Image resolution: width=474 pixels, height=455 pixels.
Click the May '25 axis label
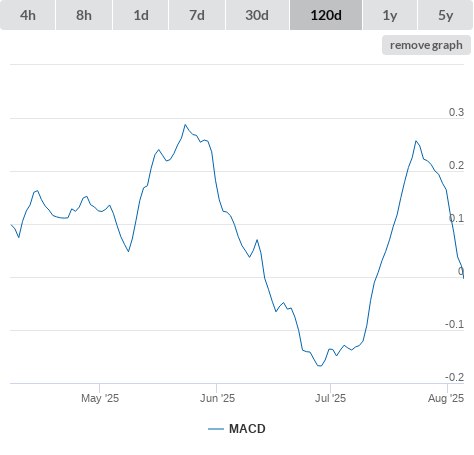tap(100, 398)
